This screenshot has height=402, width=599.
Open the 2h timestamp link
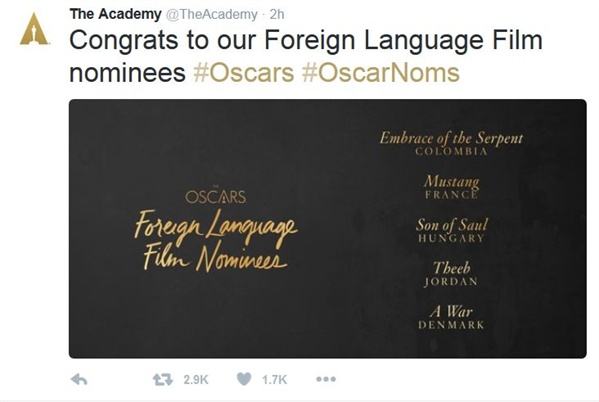277,14
